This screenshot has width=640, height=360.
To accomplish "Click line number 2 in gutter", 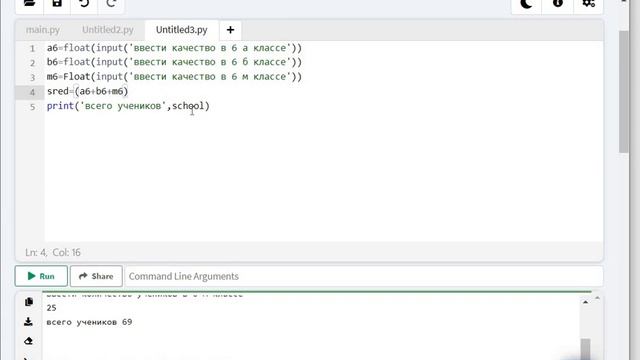I will [x=32, y=62].
